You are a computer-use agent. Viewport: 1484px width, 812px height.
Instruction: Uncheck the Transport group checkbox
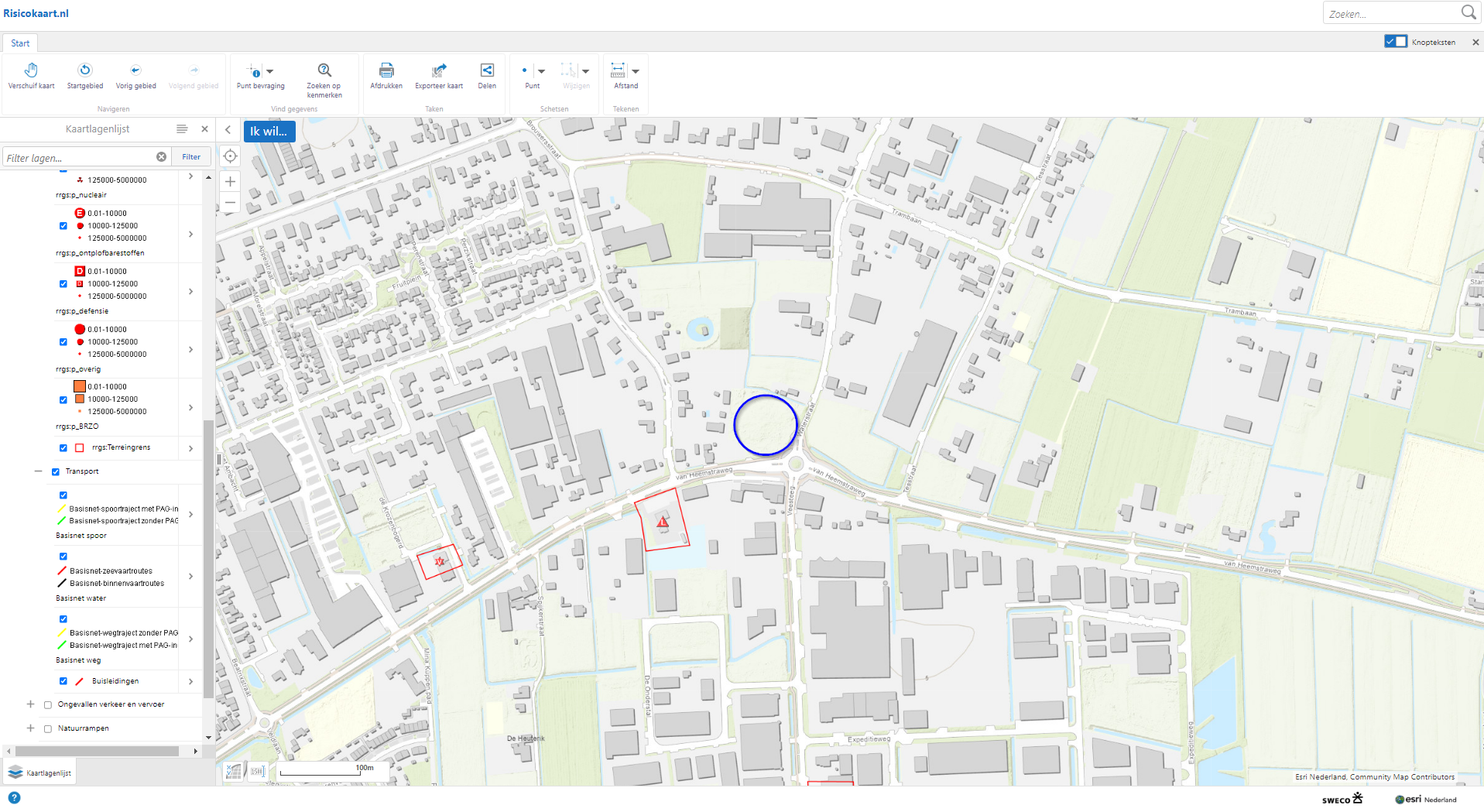pos(56,472)
